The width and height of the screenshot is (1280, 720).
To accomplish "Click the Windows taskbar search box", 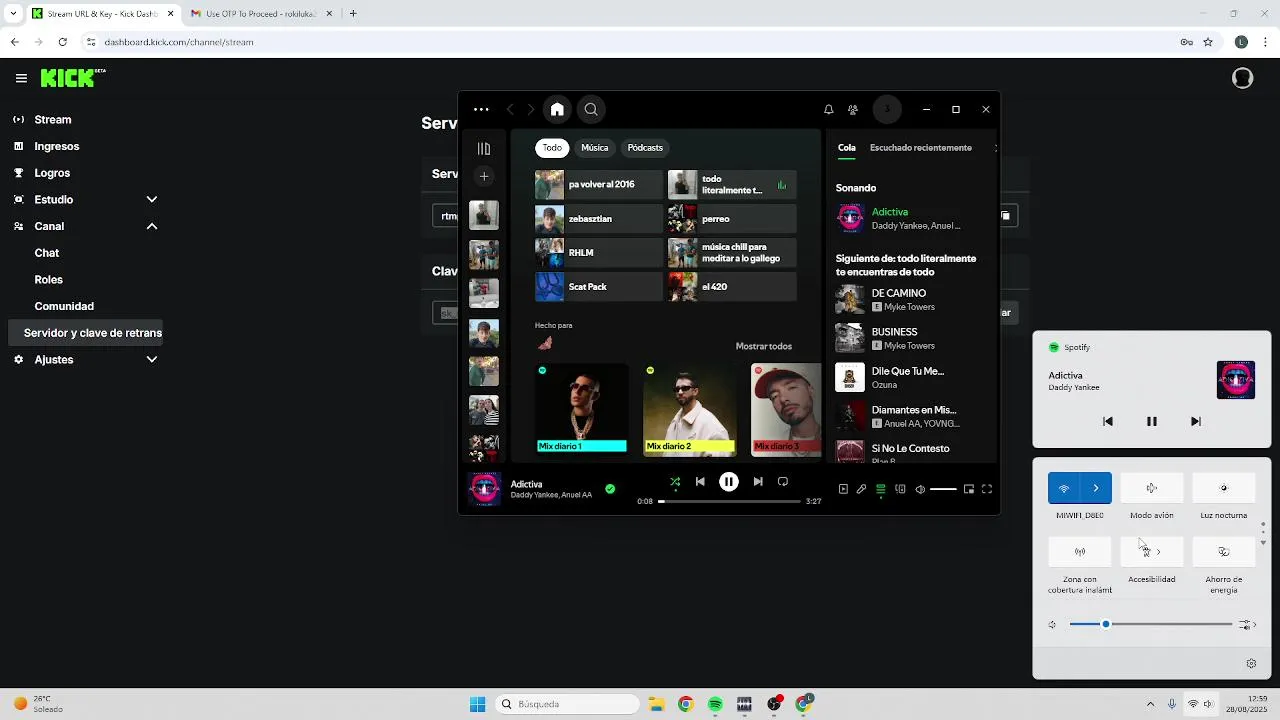I will tap(567, 704).
